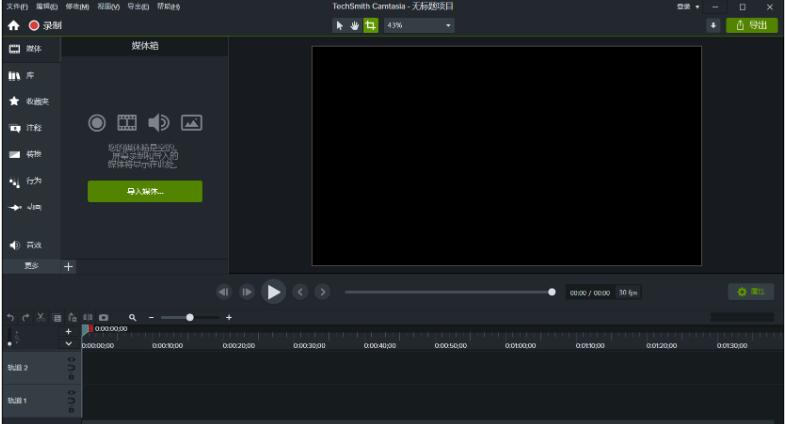
Task: Select the arrow pointer edit tool
Action: tap(339, 25)
